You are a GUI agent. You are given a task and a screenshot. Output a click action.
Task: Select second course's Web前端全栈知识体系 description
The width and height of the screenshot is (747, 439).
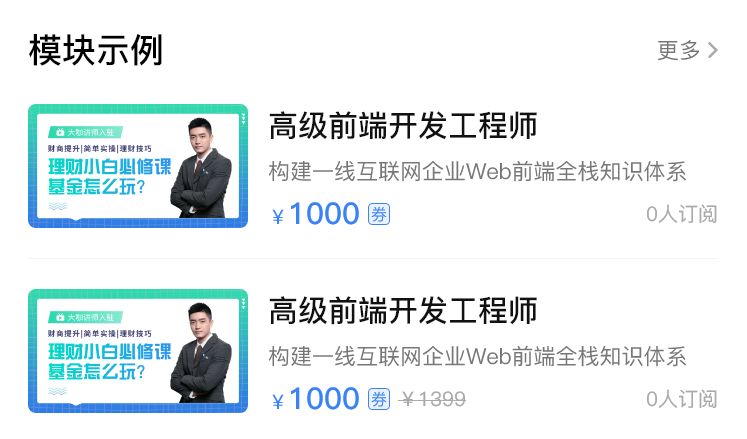pos(477,357)
